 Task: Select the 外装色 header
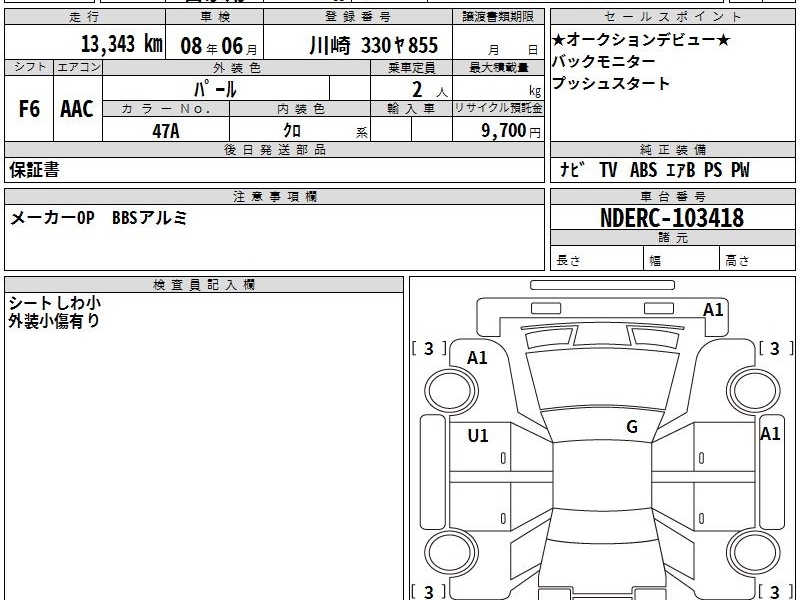[237, 67]
